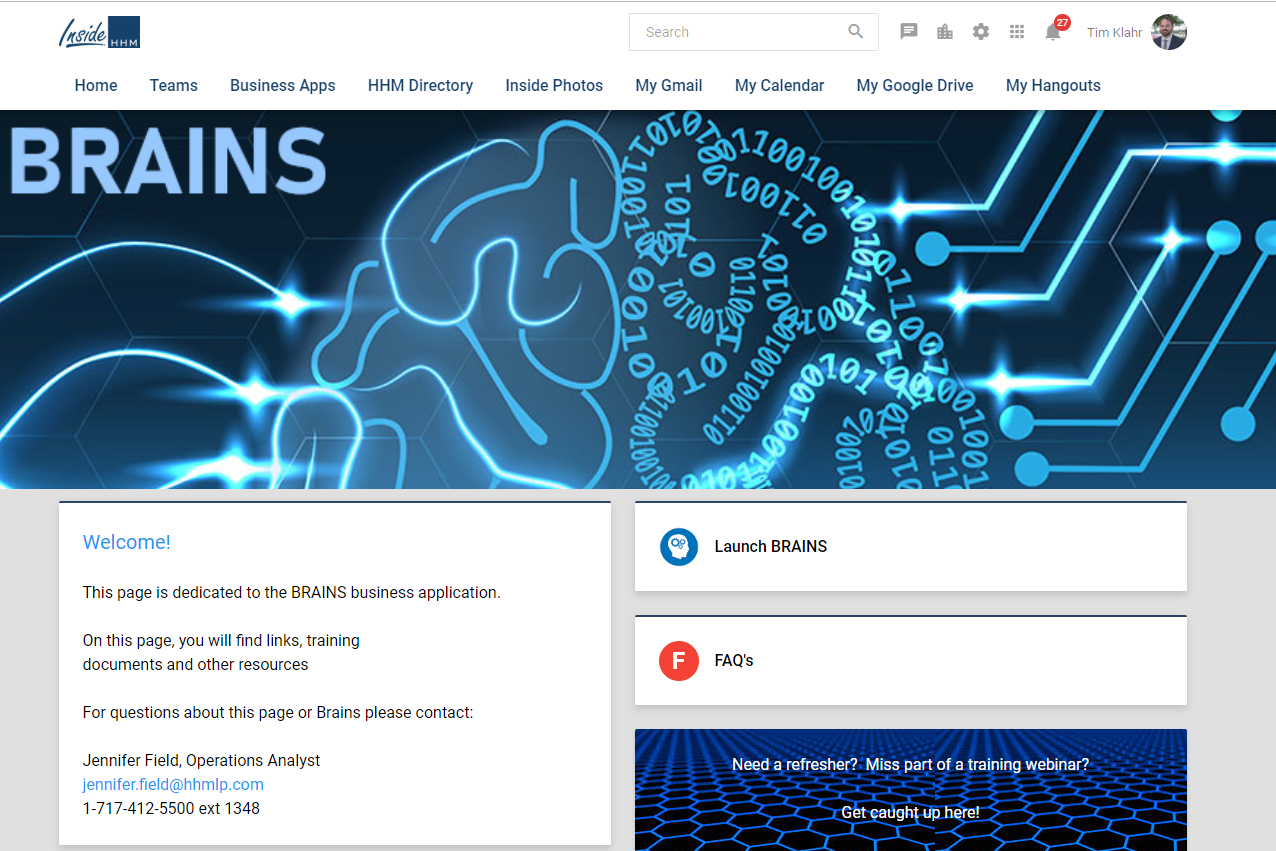
Task: Click the 'Get caught up here!' banner text
Action: 910,813
